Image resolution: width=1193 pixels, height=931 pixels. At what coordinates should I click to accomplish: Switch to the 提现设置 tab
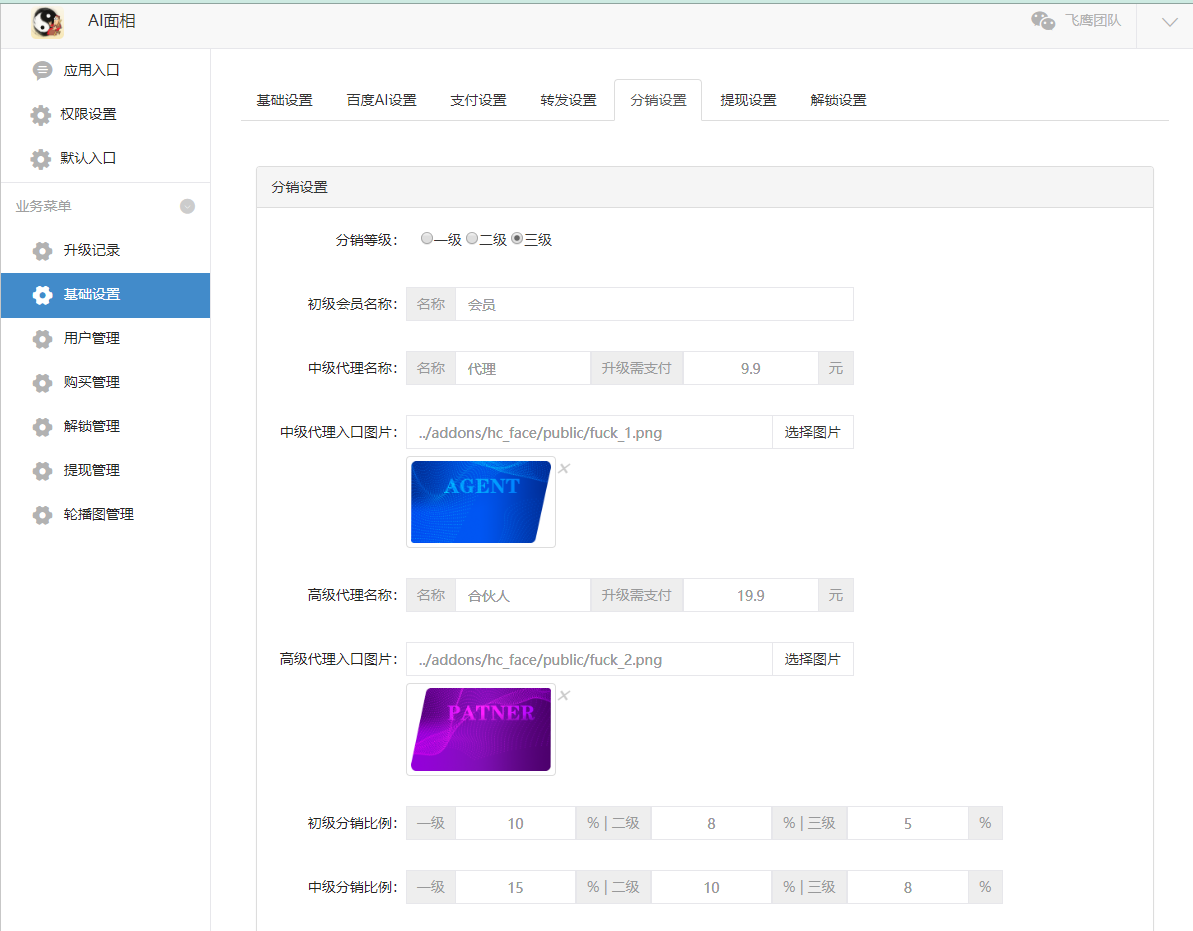click(747, 100)
